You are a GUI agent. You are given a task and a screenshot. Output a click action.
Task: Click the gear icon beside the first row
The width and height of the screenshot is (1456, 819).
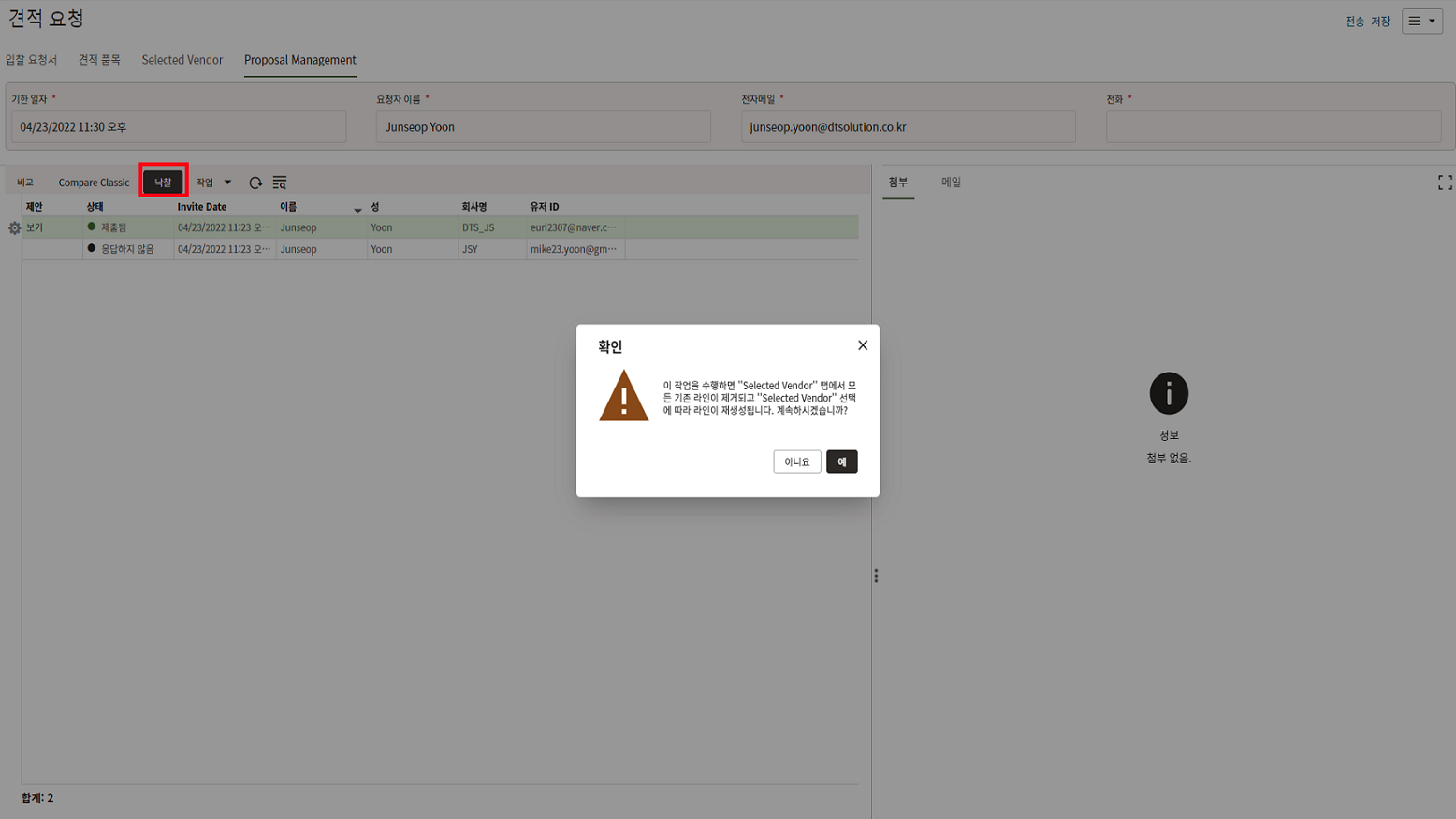(14, 228)
